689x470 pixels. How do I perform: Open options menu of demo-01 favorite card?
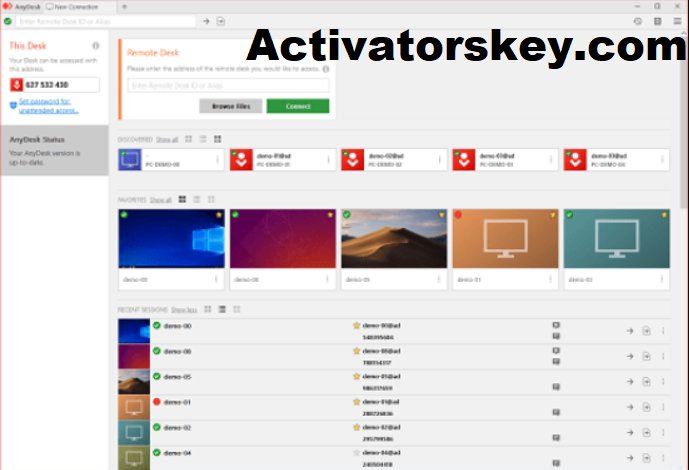click(550, 279)
